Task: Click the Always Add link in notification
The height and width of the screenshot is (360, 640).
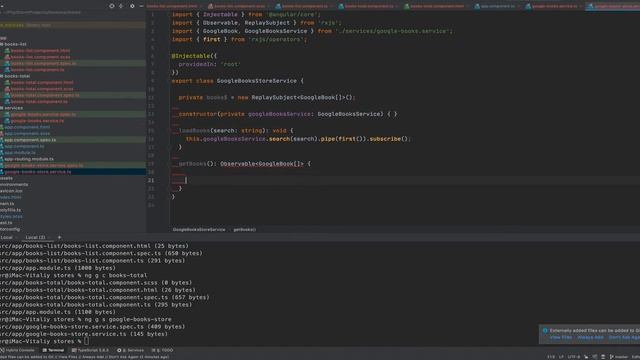Action: pos(590,338)
